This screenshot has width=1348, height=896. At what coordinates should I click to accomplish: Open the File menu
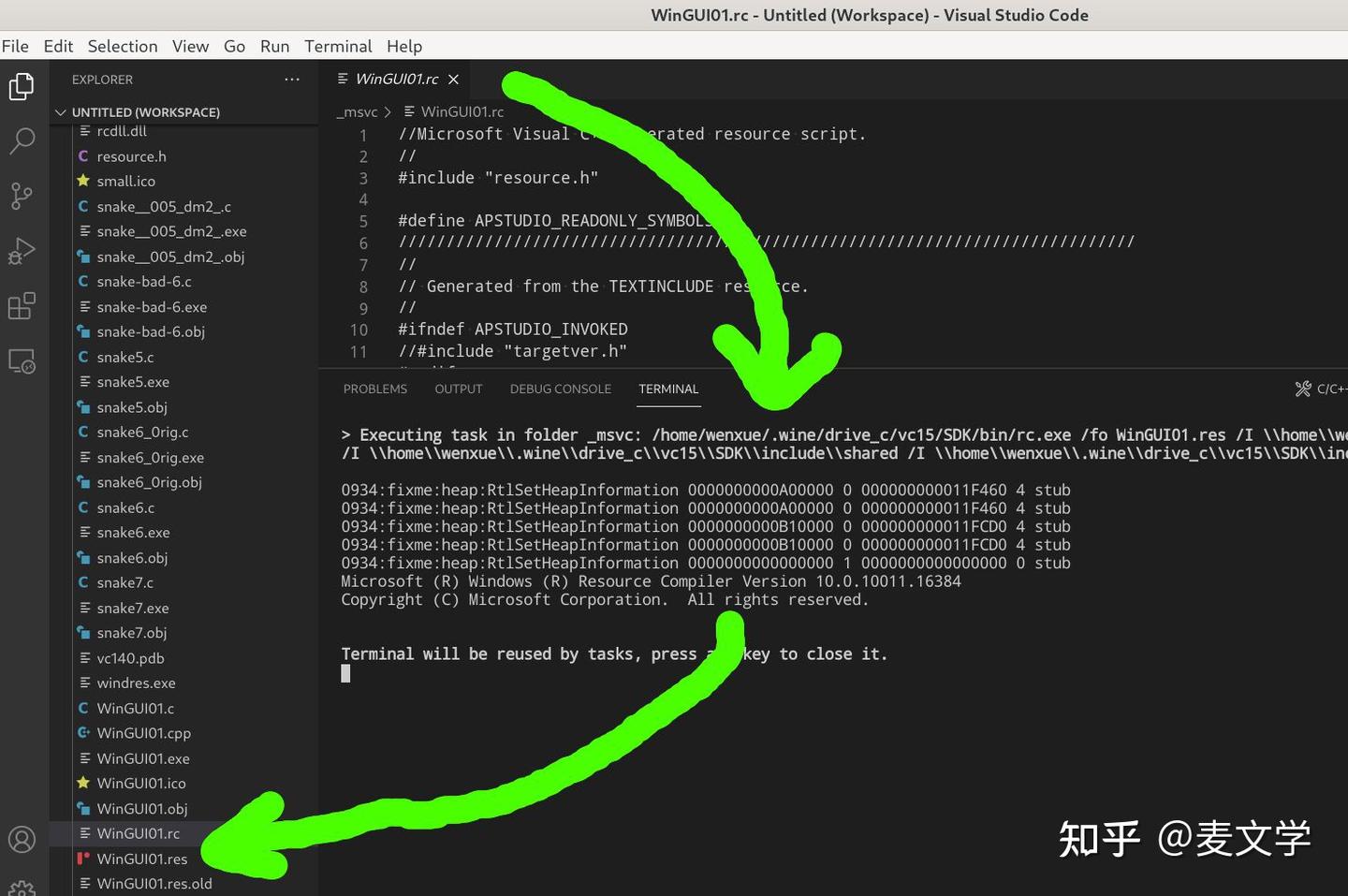tap(15, 46)
